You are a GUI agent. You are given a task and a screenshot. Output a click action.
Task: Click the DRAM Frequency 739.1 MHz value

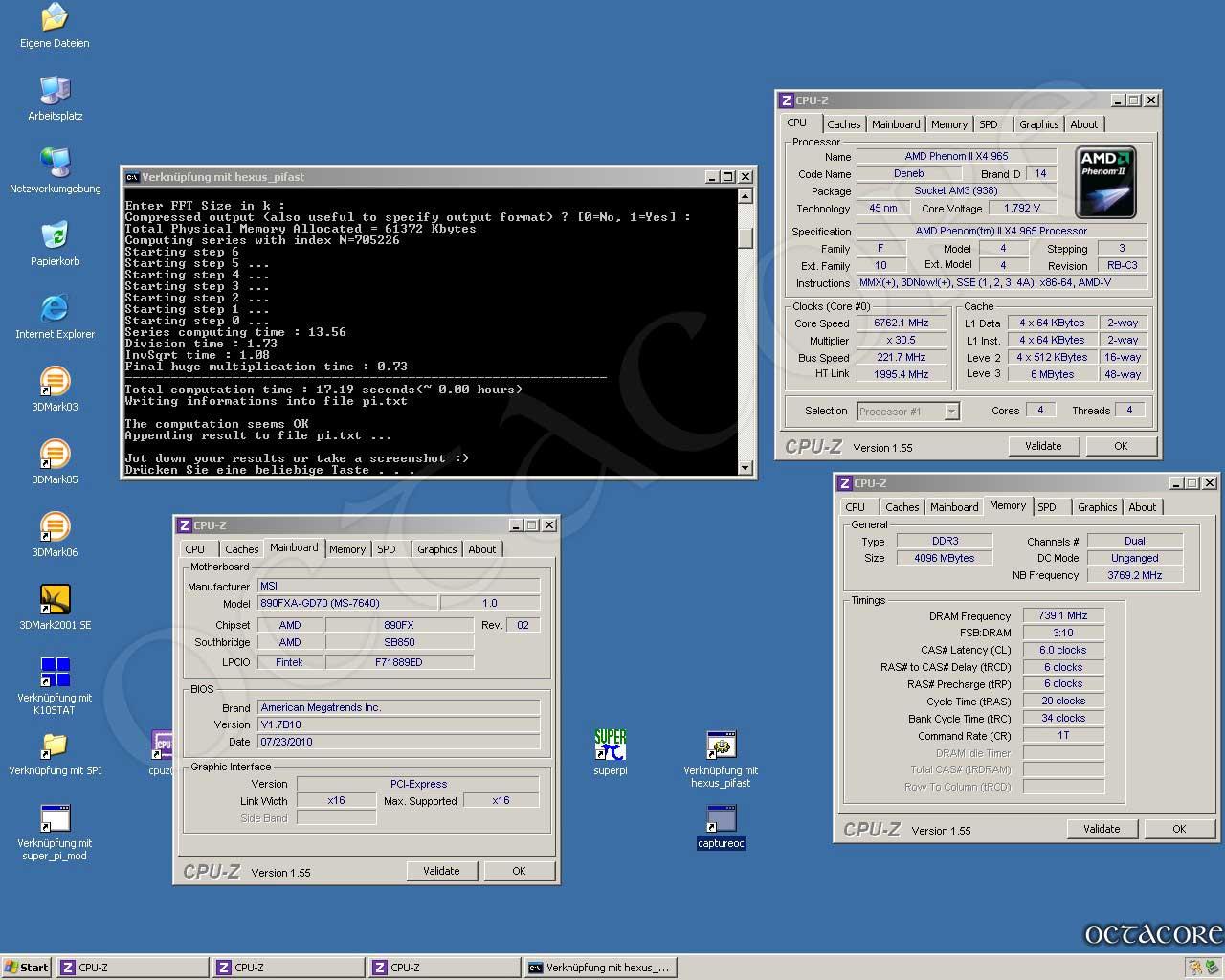(x=1063, y=616)
